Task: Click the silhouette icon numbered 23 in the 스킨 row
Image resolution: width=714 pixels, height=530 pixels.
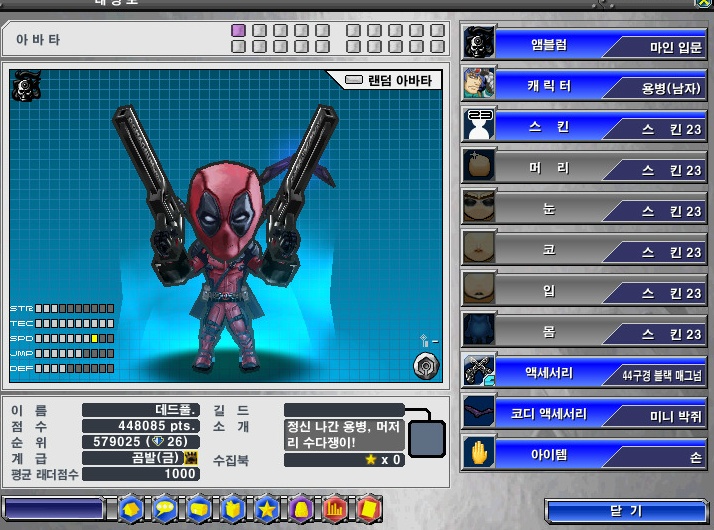Action: (479, 125)
